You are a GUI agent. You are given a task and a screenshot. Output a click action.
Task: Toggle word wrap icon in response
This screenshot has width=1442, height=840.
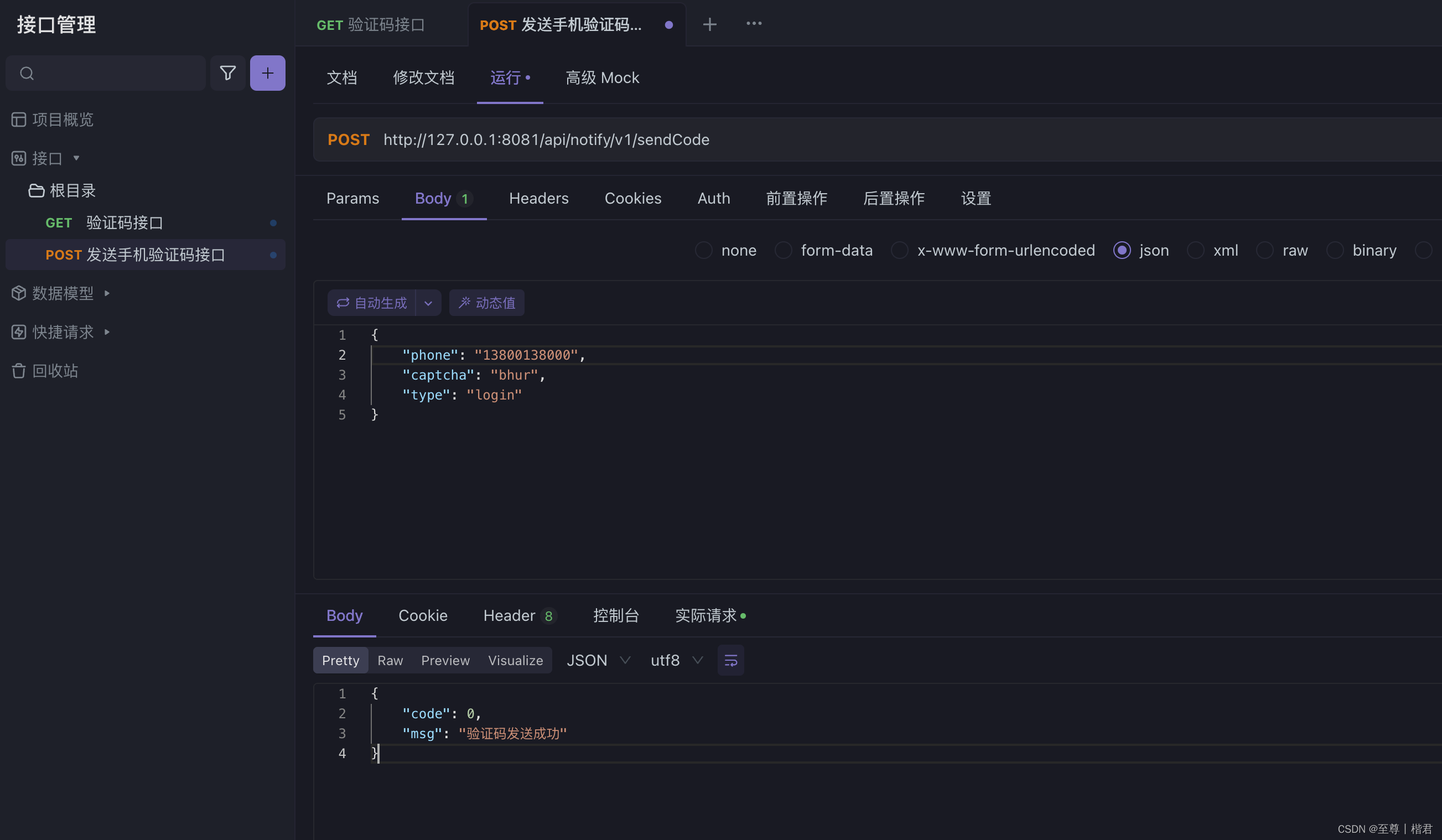coord(731,660)
